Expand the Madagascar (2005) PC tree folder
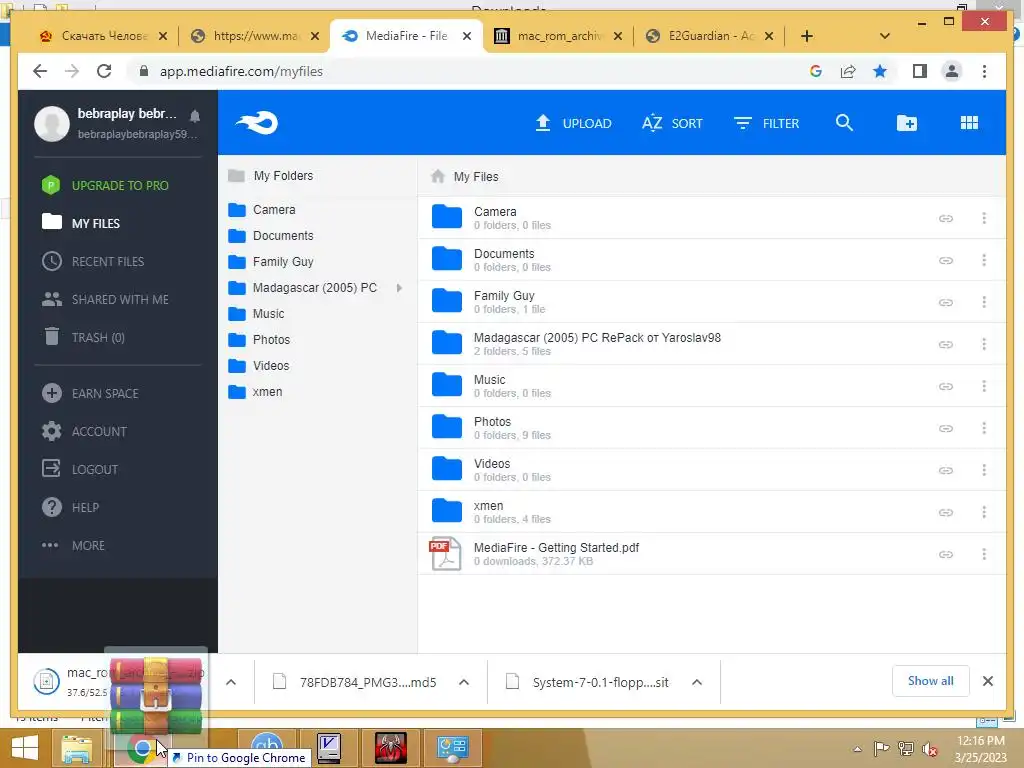The width and height of the screenshot is (1024, 768). (x=399, y=288)
